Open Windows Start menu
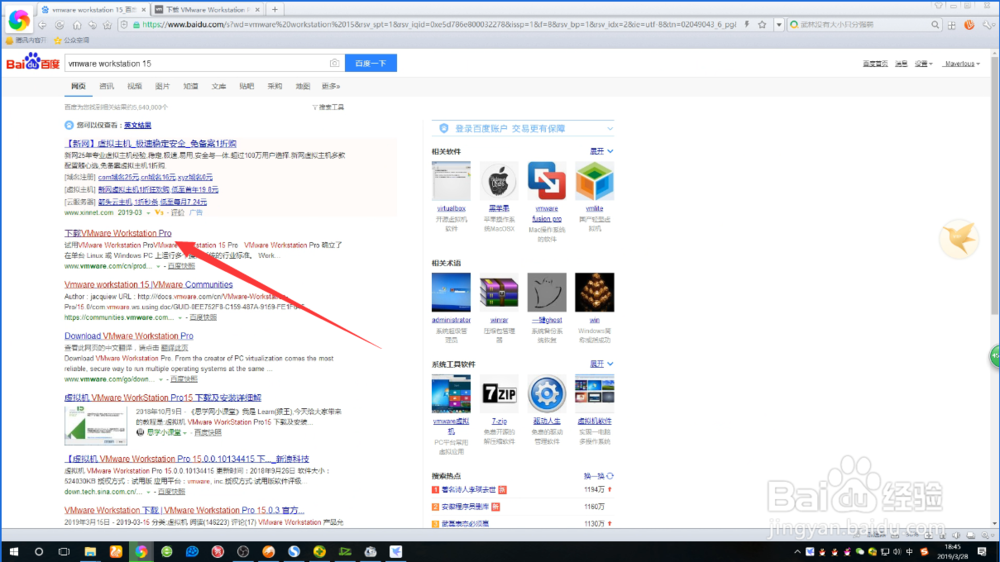 click(13, 552)
